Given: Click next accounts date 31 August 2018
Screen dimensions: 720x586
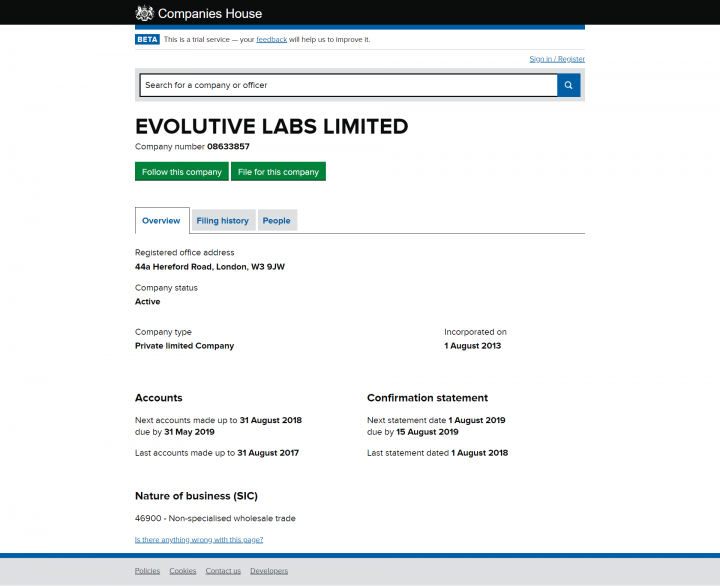Looking at the screenshot, I should pyautogui.click(x=270, y=420).
